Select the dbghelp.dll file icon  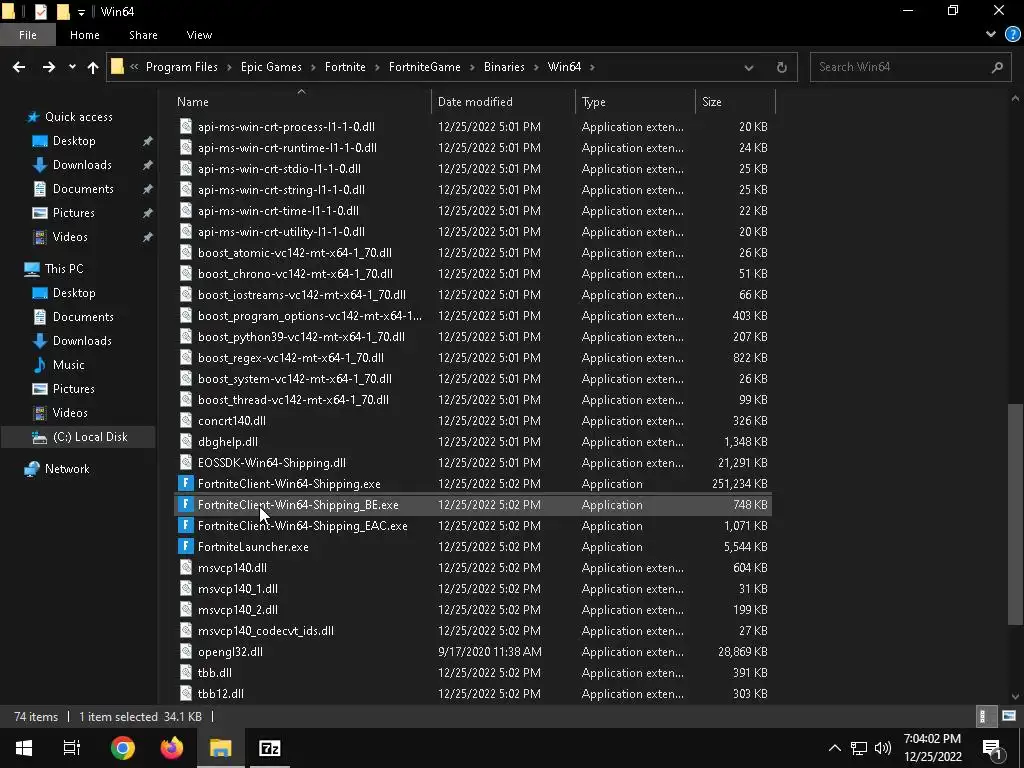point(186,442)
